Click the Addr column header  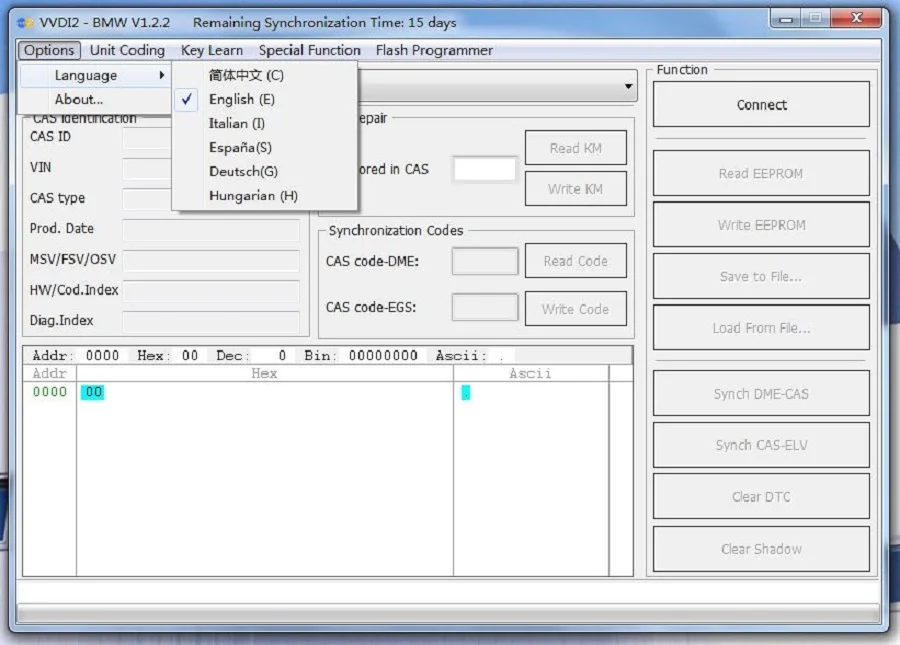click(49, 374)
